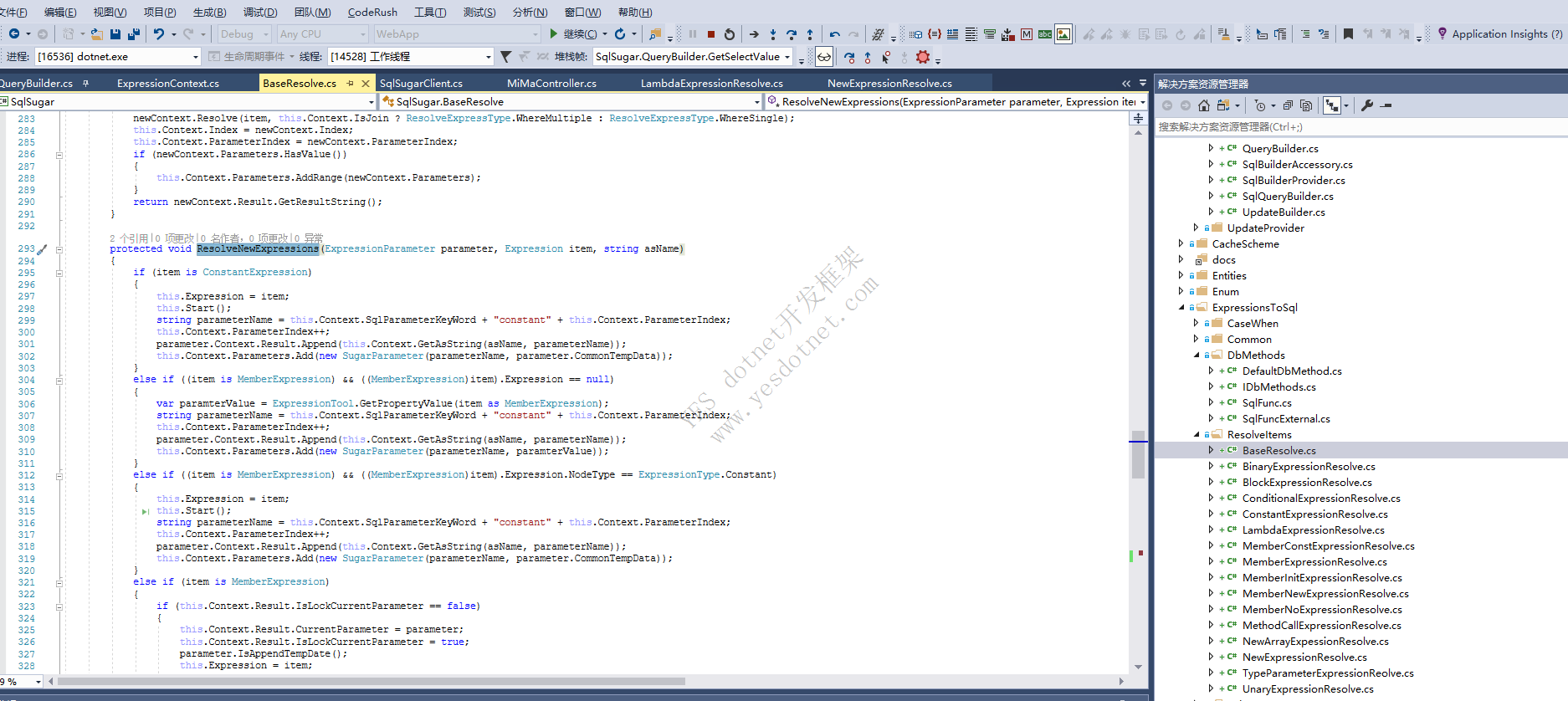Click the Solution Explorer search box
Viewport: 1568px width, 701px height.
pyautogui.click(x=1360, y=127)
